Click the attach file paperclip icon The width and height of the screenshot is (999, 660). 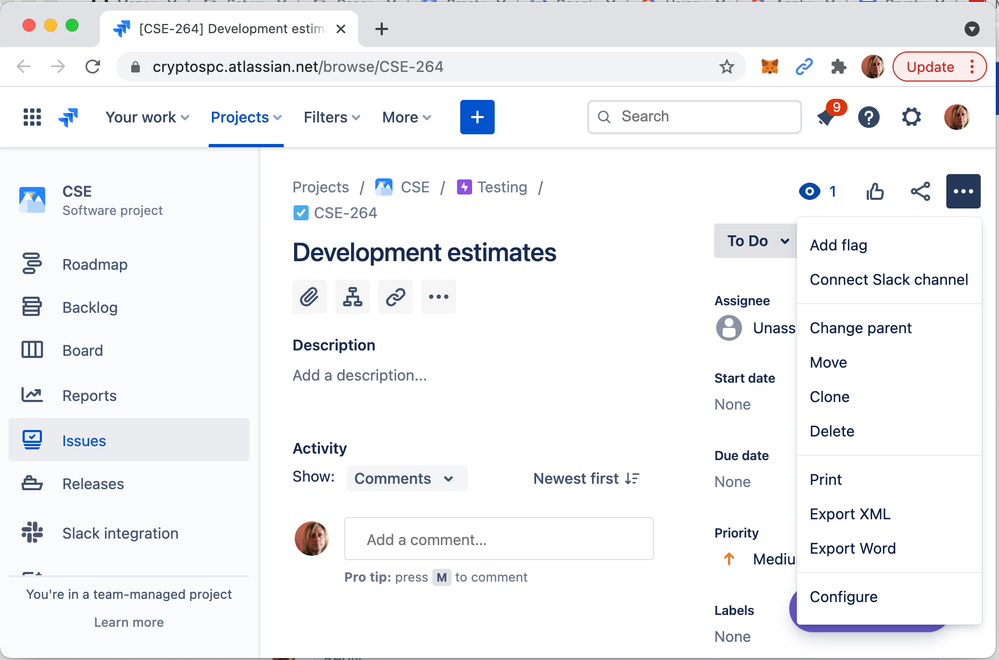[x=310, y=297]
